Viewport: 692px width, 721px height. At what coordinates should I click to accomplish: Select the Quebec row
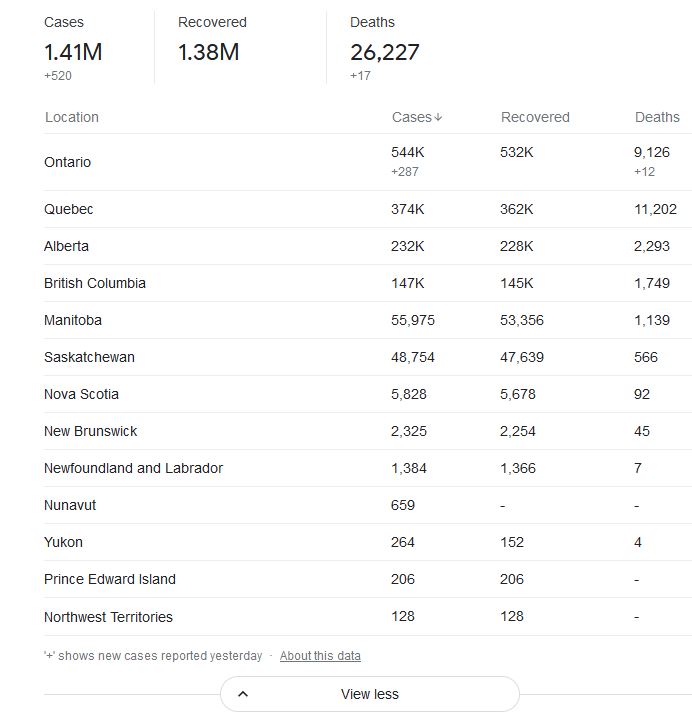point(368,209)
